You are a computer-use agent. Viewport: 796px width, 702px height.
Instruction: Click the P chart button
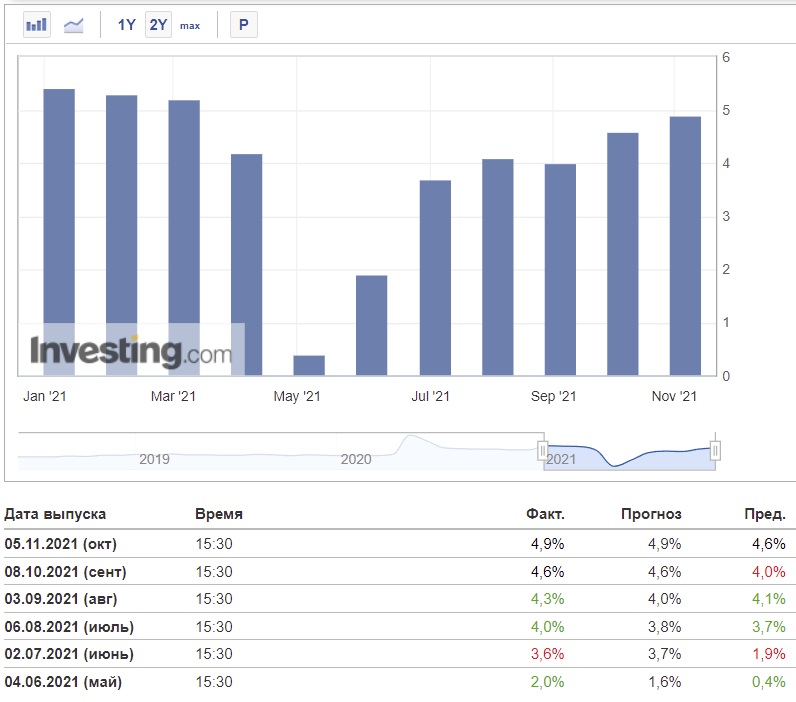pyautogui.click(x=244, y=24)
